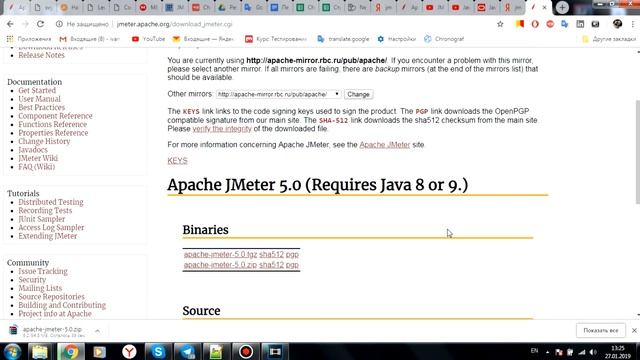
Task: Download apache-jmeter-5.0.zip binary
Action: pyautogui.click(x=220, y=265)
